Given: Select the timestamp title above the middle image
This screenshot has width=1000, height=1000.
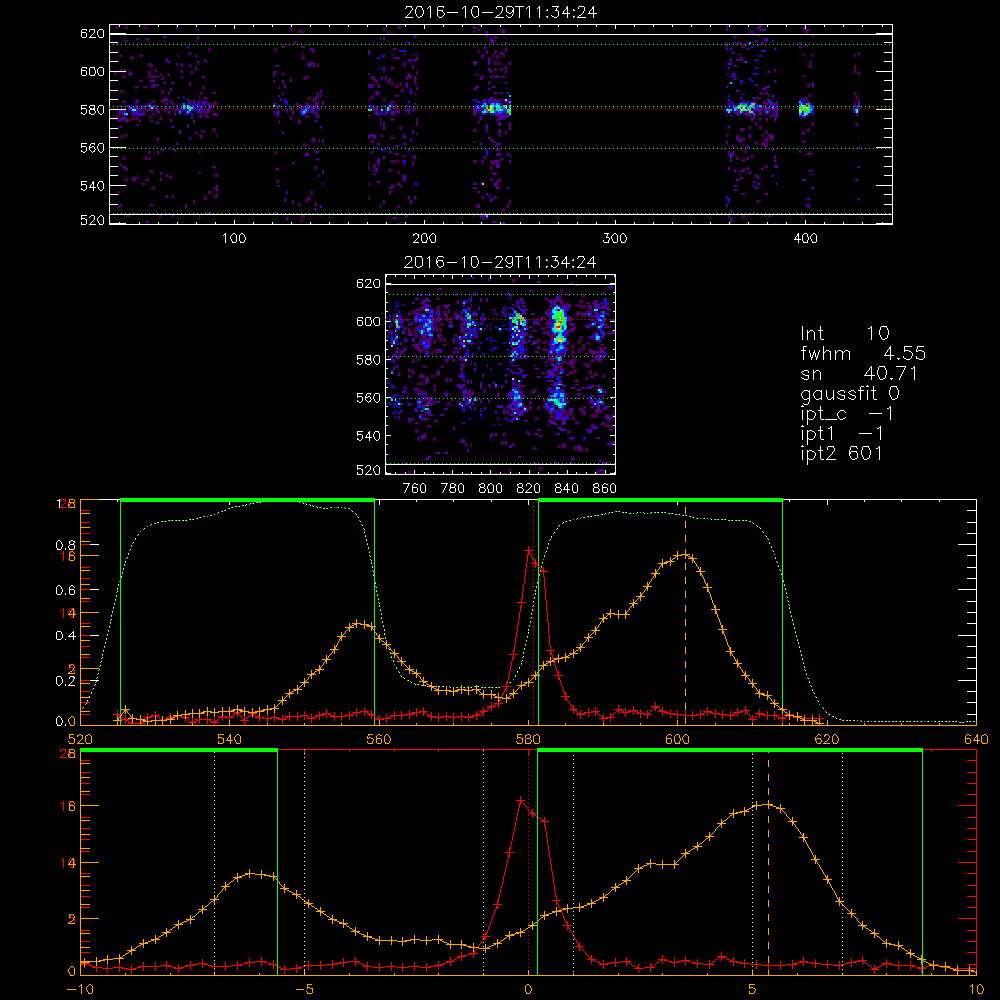Looking at the screenshot, I should (x=500, y=262).
